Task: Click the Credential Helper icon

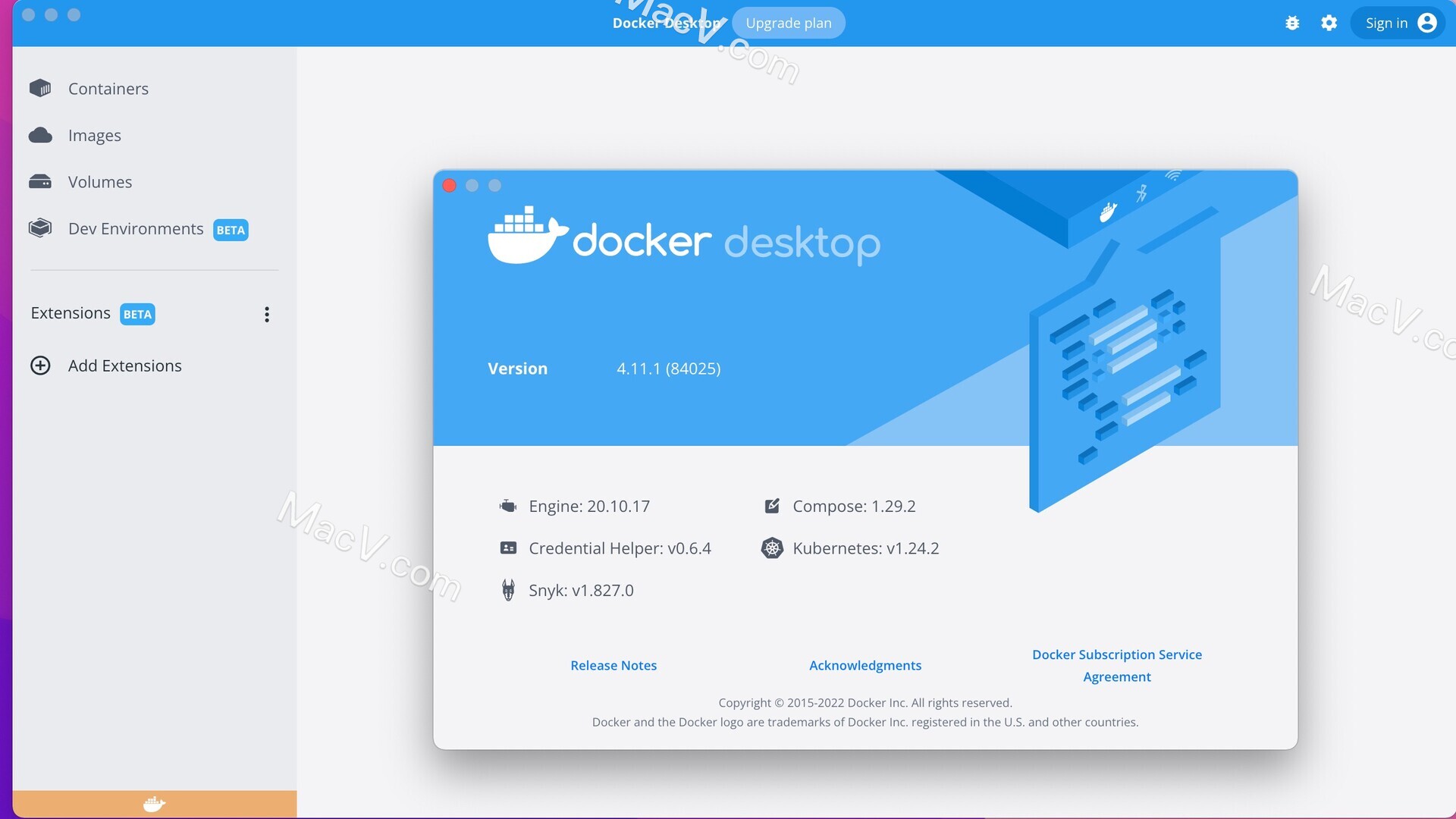Action: 508,548
